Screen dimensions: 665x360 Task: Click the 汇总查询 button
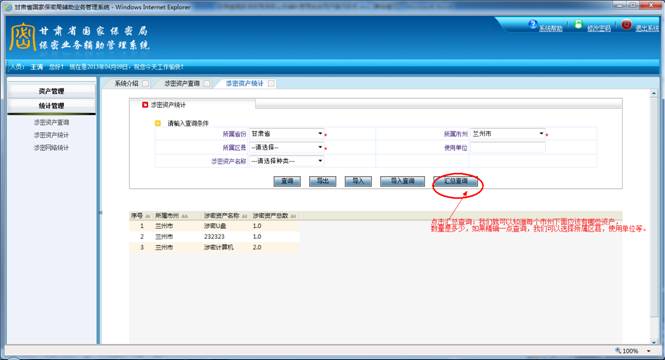coord(455,181)
